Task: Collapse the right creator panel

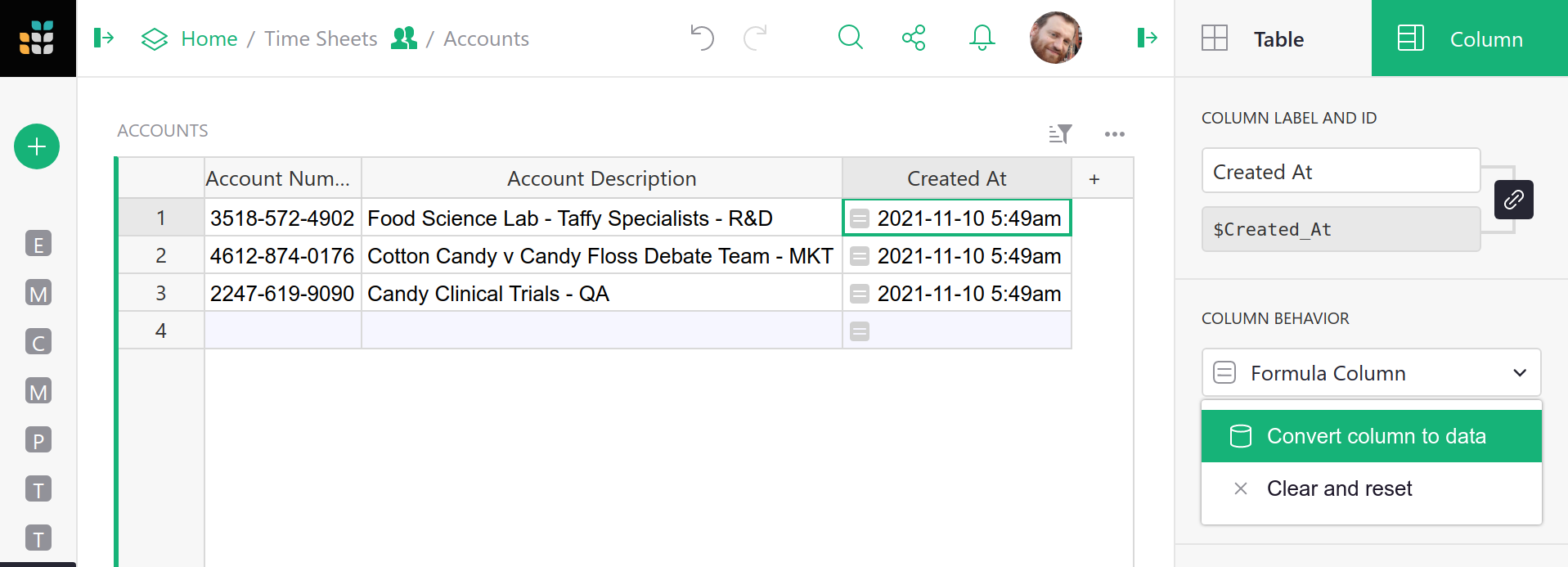Action: [1147, 38]
